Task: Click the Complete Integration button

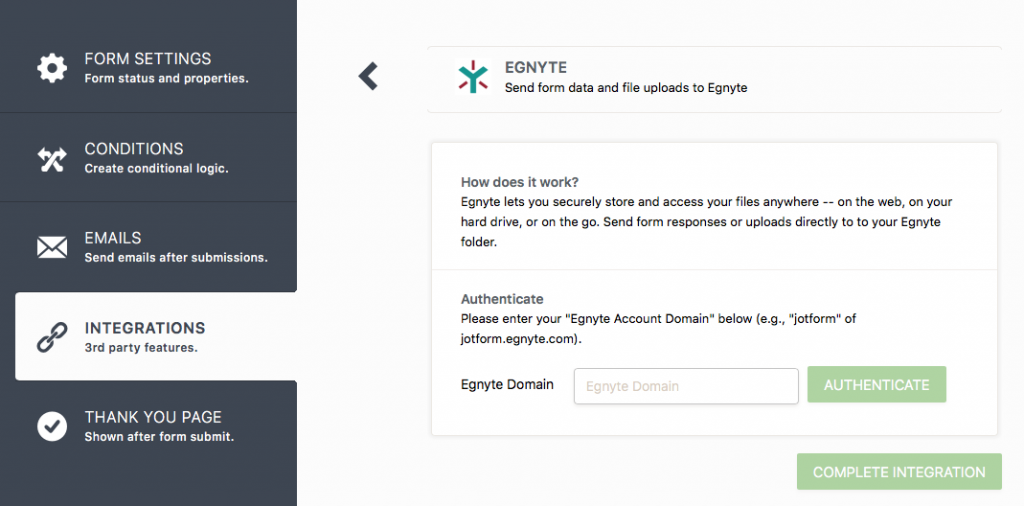Action: pyautogui.click(x=899, y=472)
